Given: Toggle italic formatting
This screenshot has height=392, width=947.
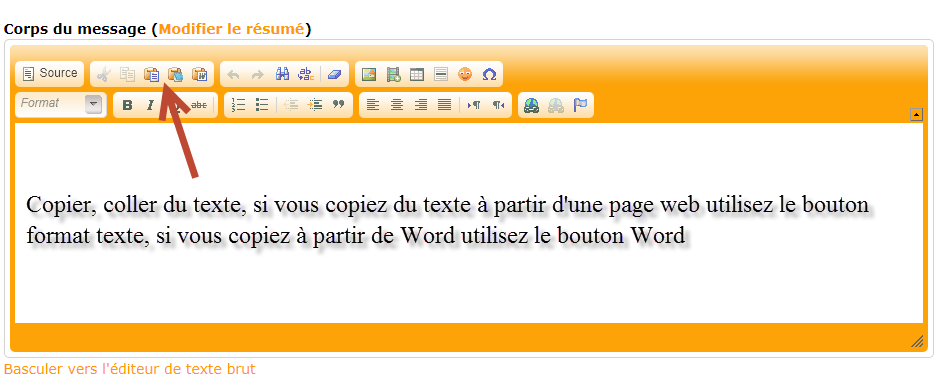Looking at the screenshot, I should 150,105.
